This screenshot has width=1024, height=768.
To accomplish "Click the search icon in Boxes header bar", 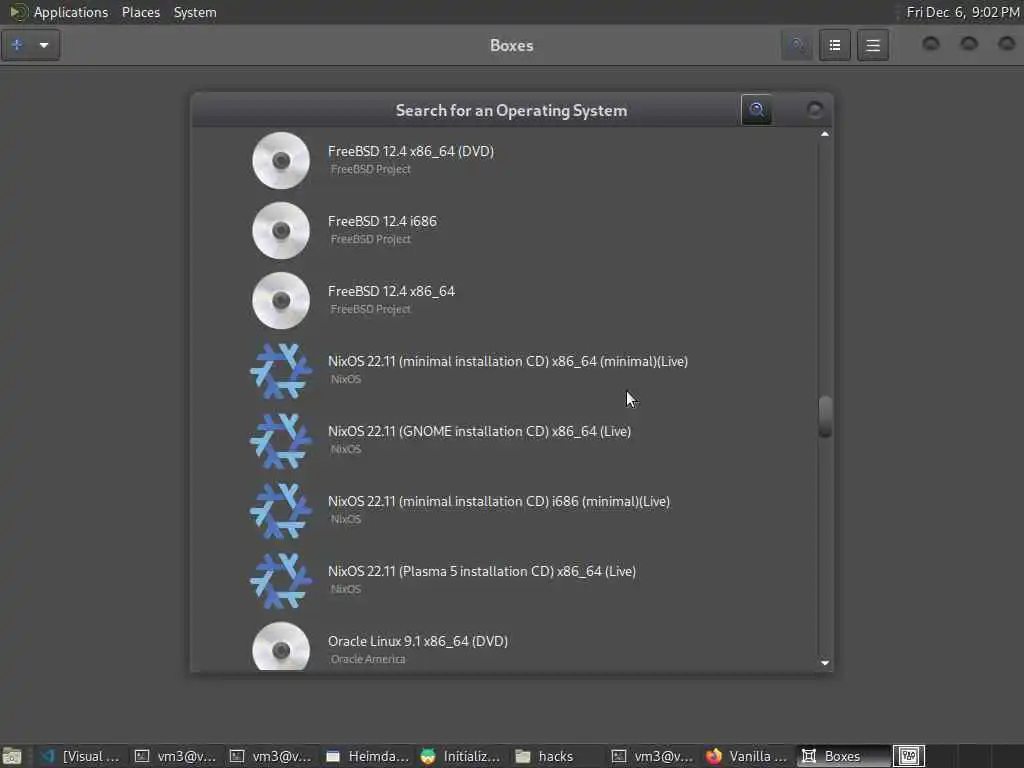I will click(797, 45).
